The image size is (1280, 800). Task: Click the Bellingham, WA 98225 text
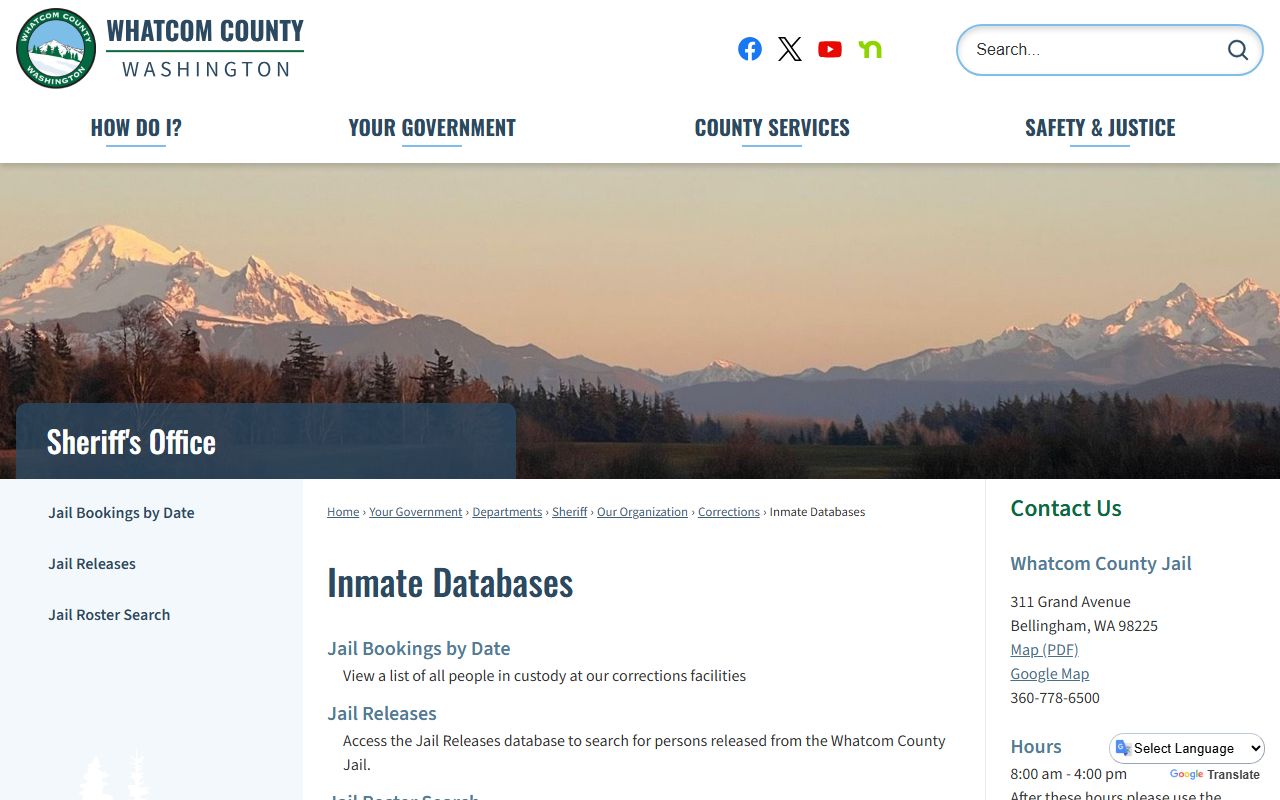click(x=1084, y=626)
